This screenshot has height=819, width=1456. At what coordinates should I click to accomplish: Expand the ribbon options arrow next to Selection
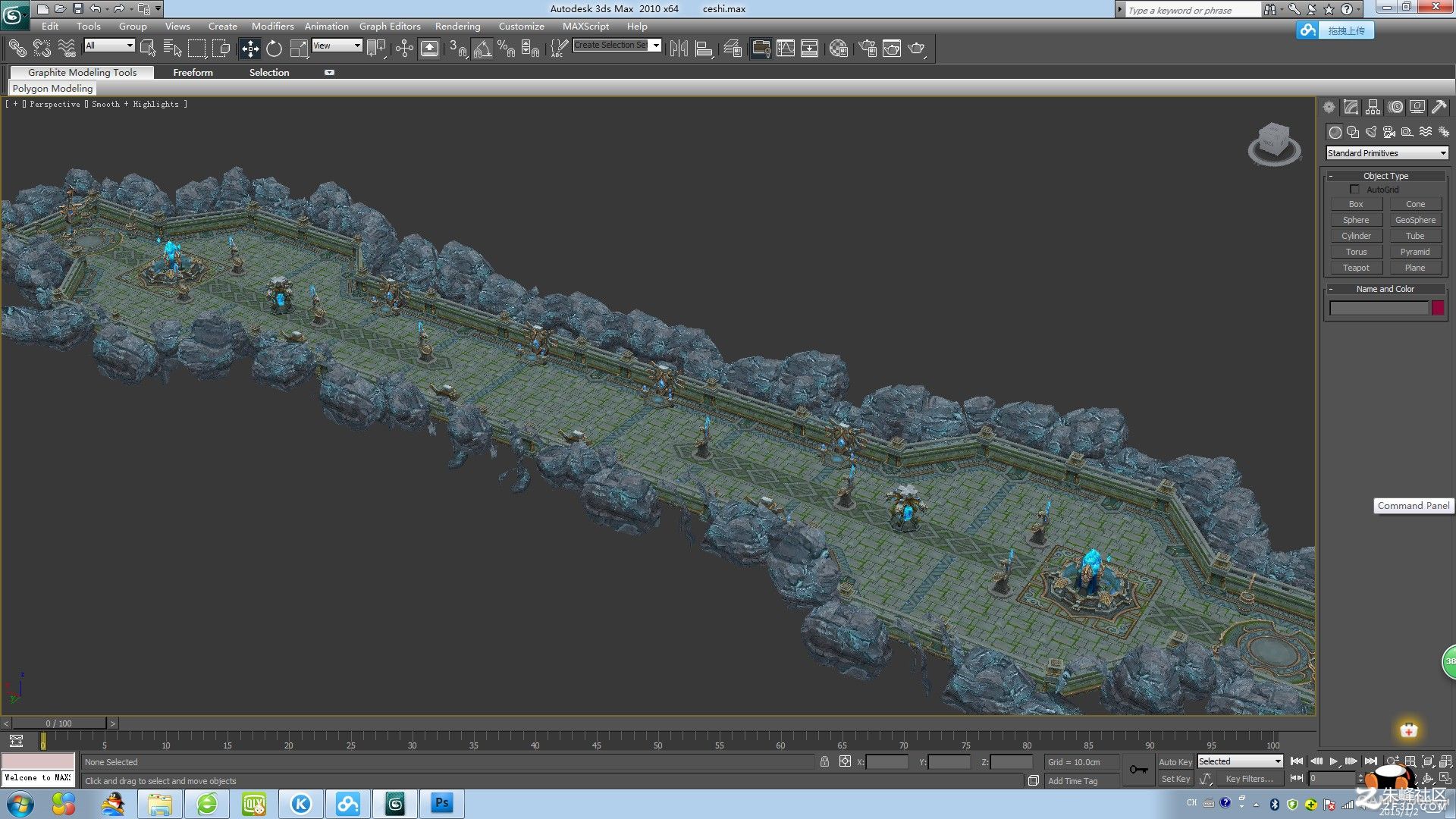pyautogui.click(x=329, y=73)
